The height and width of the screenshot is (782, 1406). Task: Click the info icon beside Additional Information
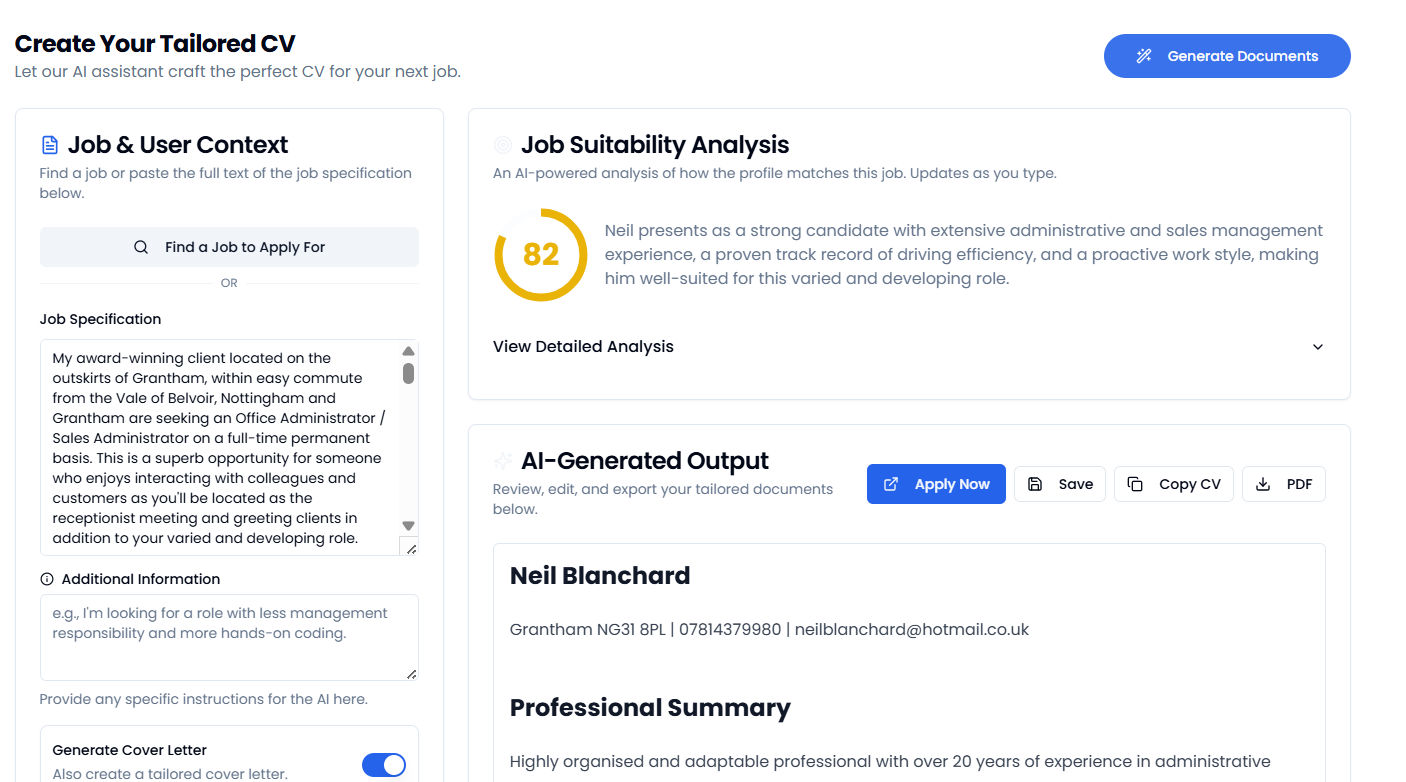(47, 578)
